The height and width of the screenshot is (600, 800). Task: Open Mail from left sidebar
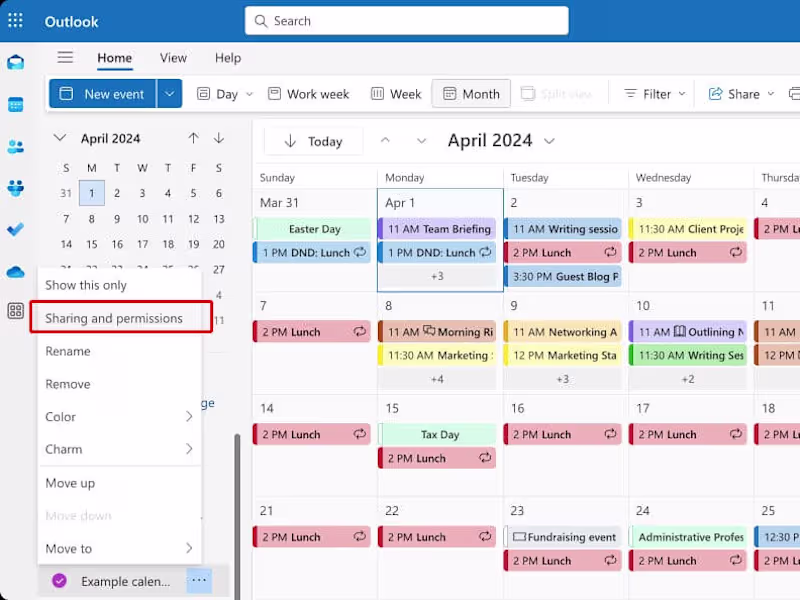click(x=16, y=63)
